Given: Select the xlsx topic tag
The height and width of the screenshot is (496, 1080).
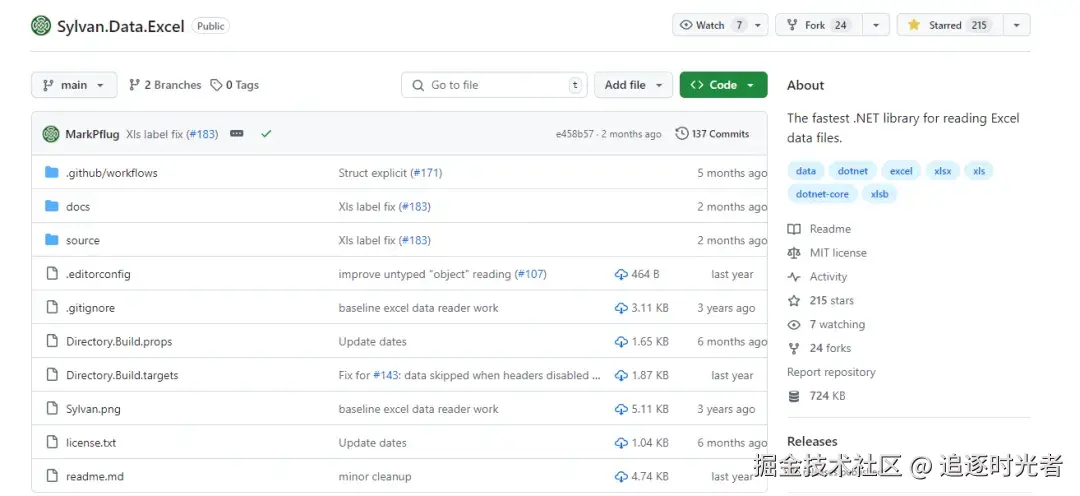Looking at the screenshot, I should [943, 171].
